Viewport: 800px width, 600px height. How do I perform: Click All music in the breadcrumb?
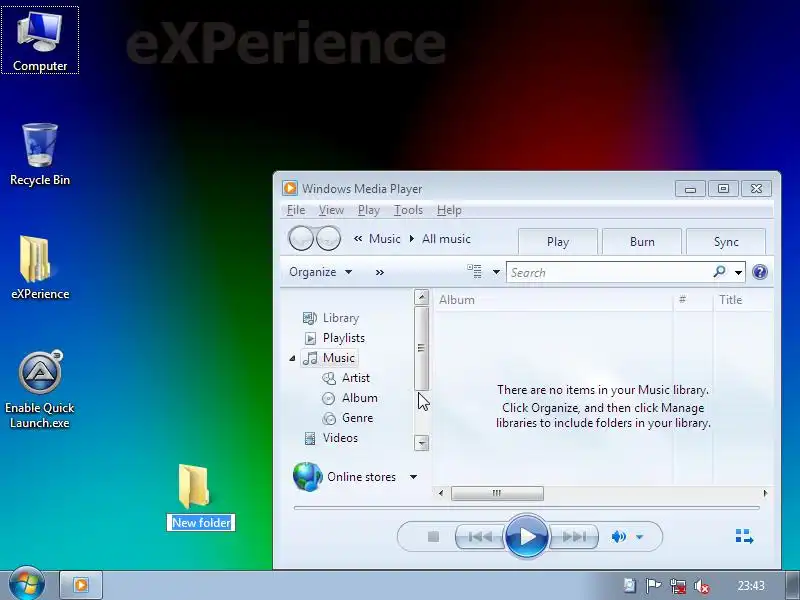(x=446, y=239)
